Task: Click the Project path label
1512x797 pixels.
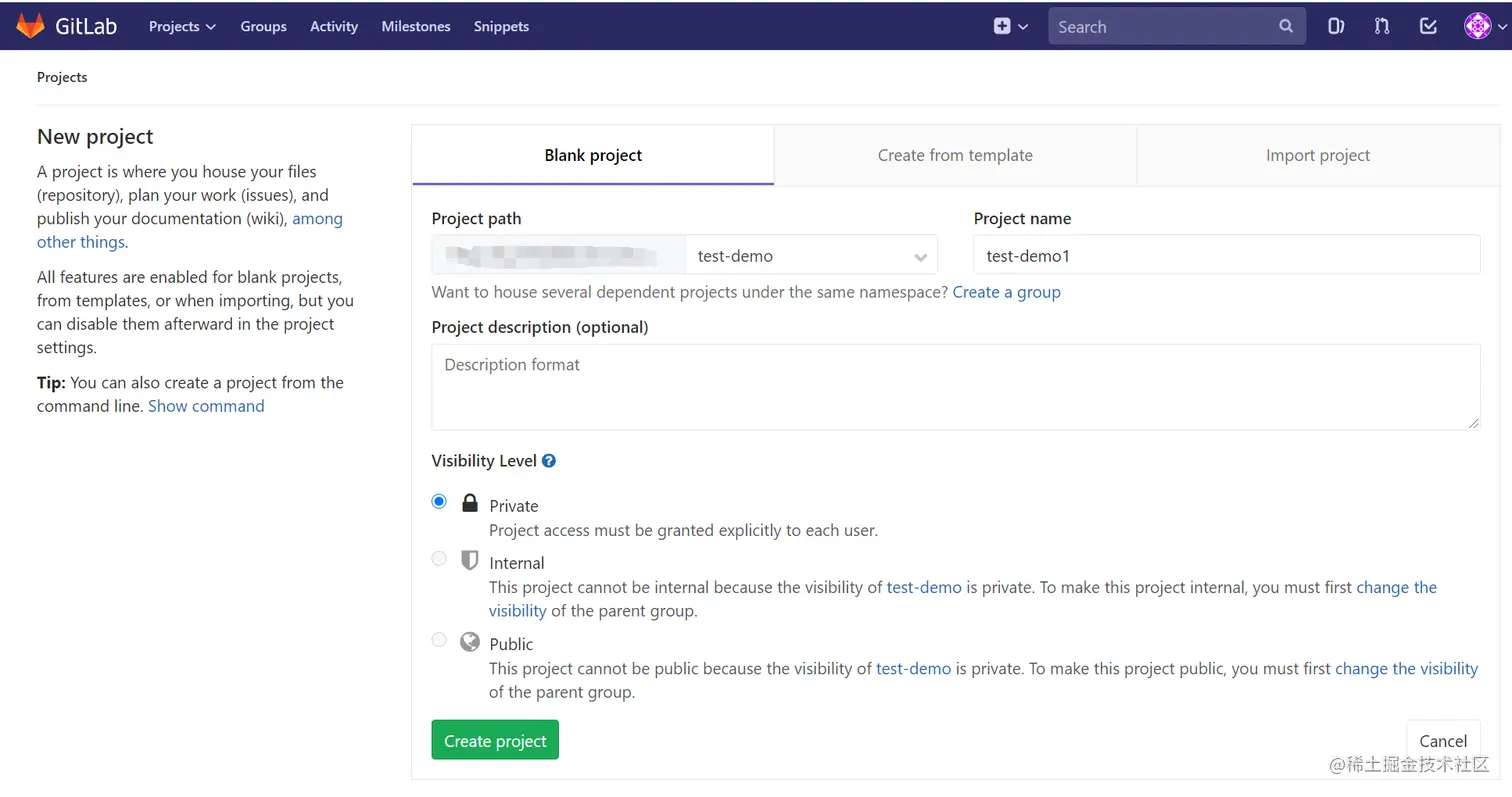Action: tap(476, 218)
